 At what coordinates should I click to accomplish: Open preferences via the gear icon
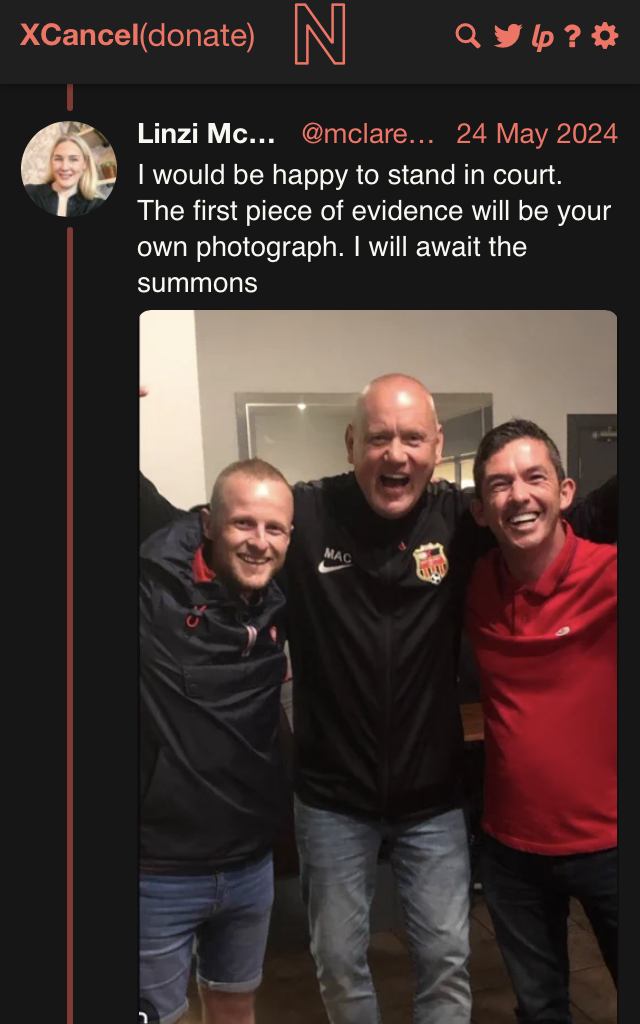605,36
